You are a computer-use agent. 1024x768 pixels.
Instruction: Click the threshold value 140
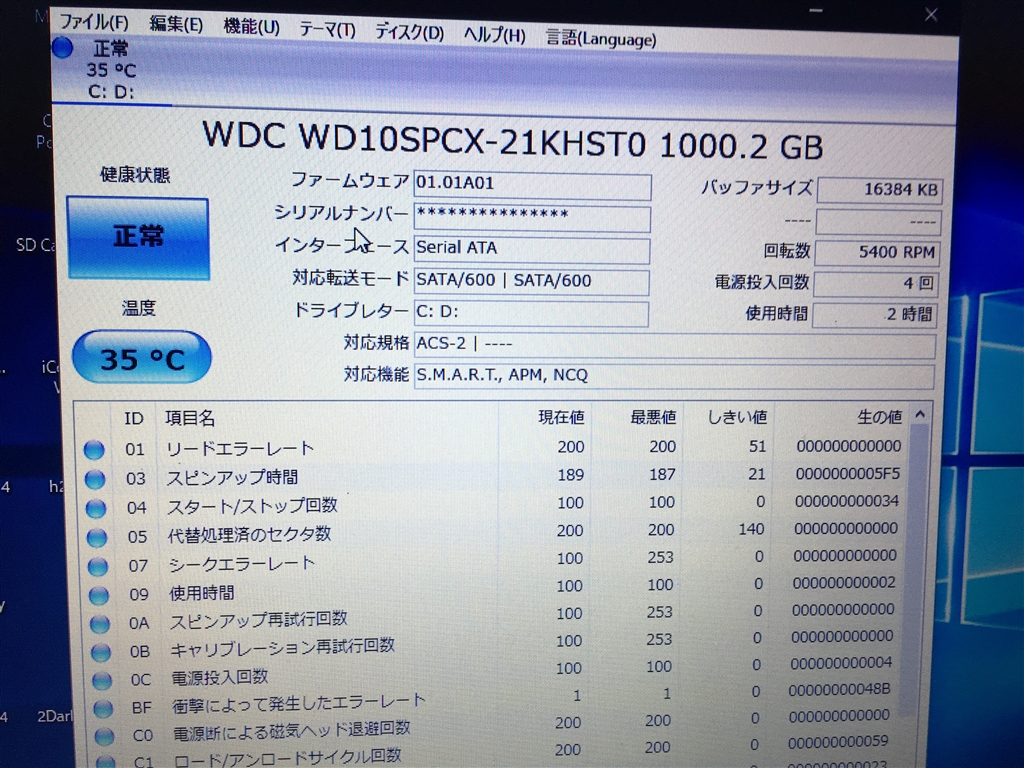(751, 529)
